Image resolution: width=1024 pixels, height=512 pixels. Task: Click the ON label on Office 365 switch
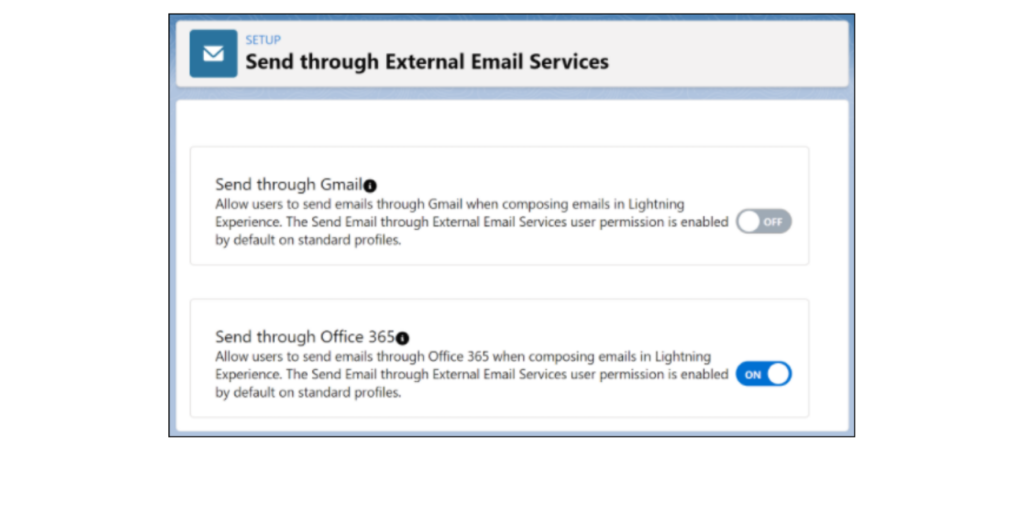(753, 374)
